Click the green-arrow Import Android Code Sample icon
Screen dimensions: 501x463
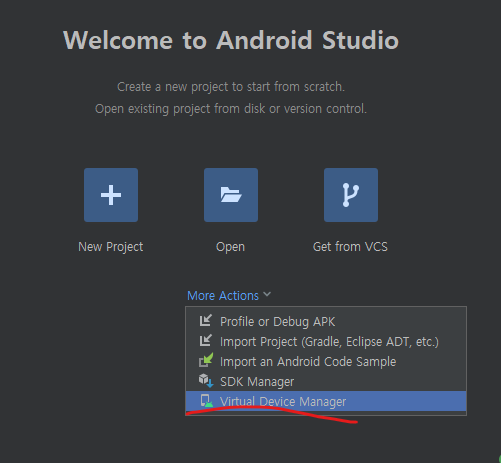point(206,361)
